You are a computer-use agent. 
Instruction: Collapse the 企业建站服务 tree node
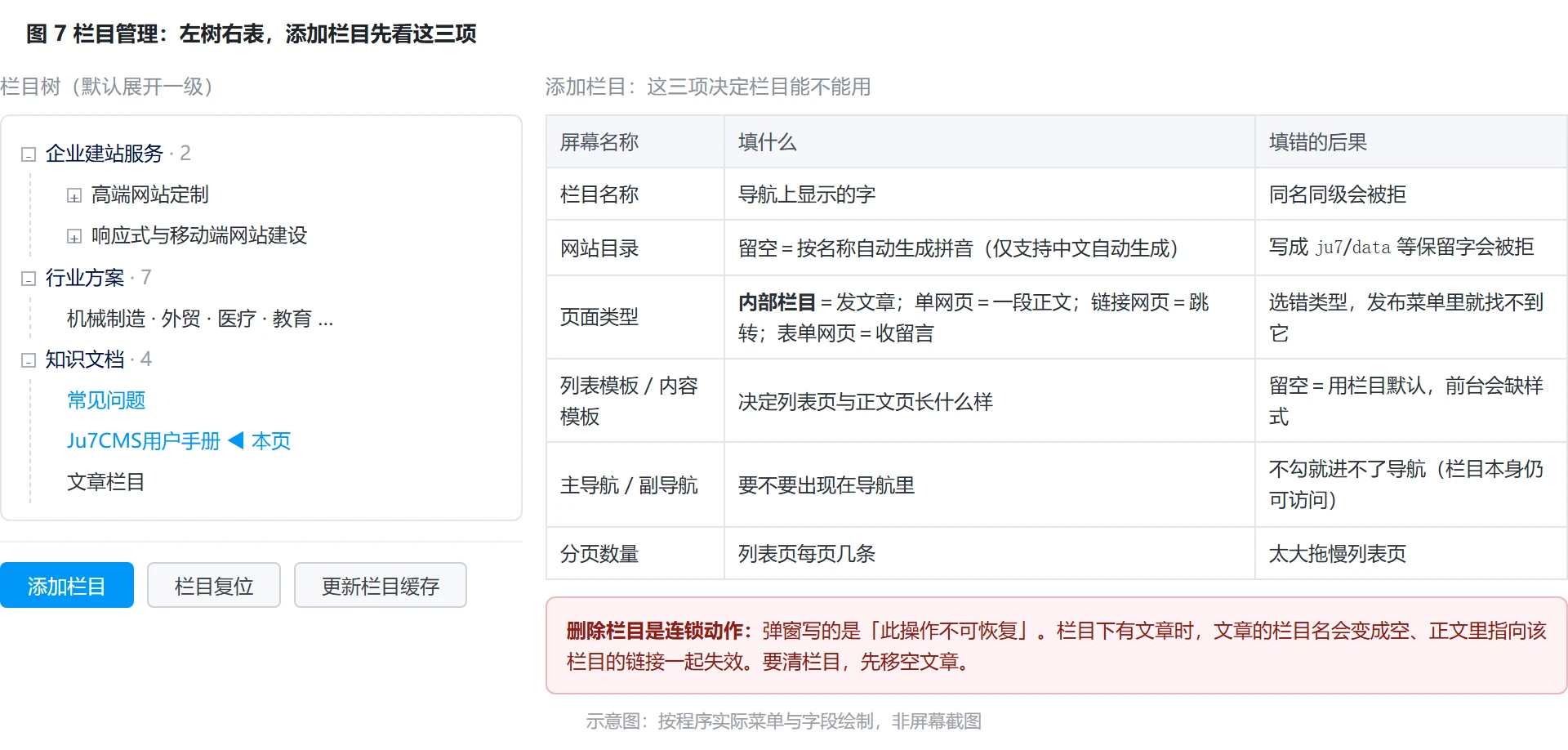pyautogui.click(x=29, y=154)
